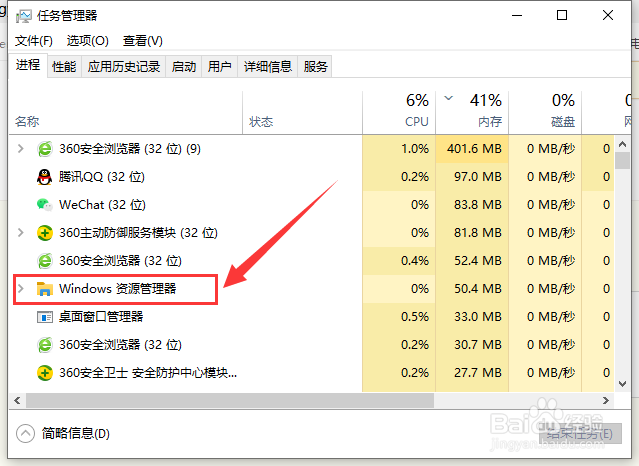Click the 50.4 MB memory value
Image resolution: width=639 pixels, height=466 pixels.
478,289
